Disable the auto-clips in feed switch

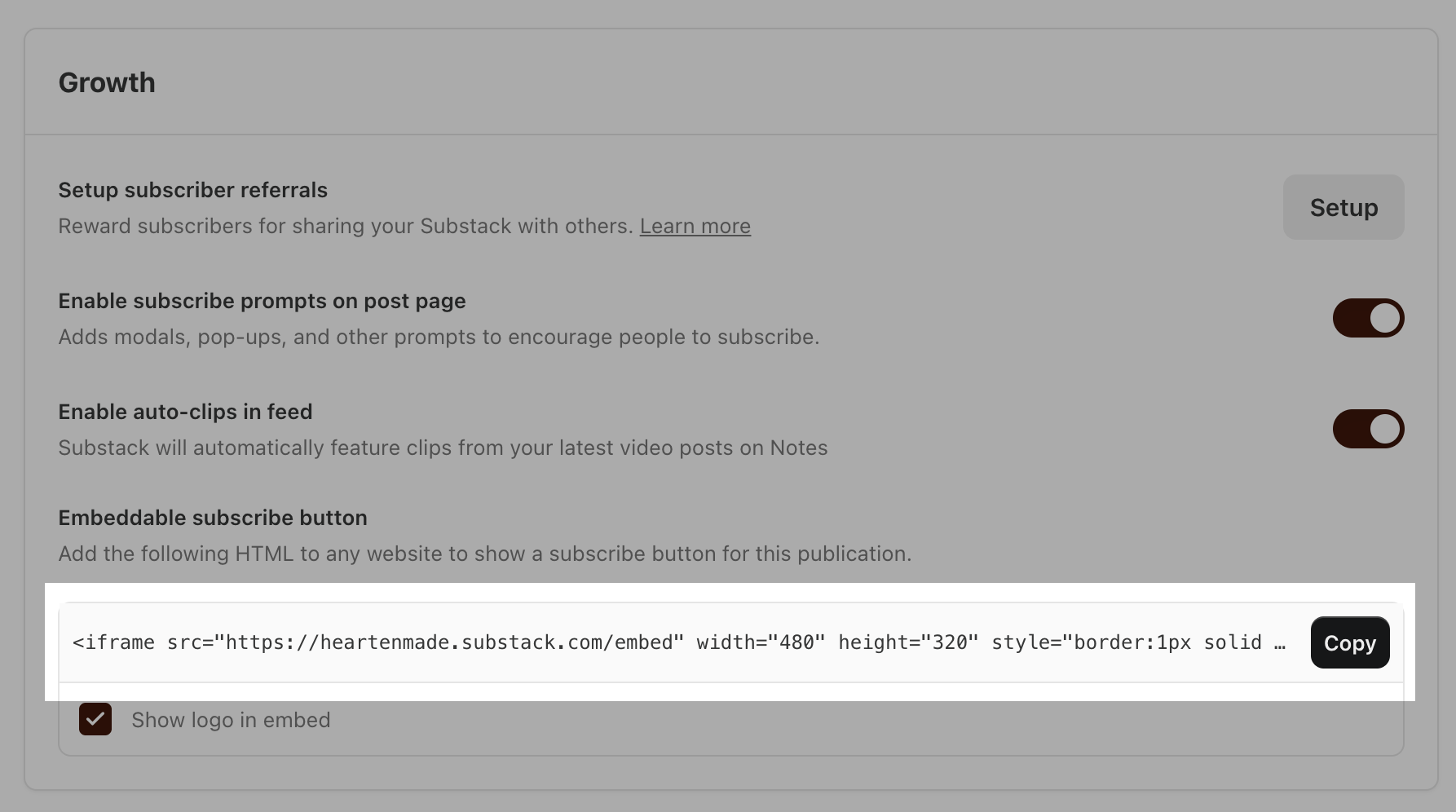coord(1368,429)
